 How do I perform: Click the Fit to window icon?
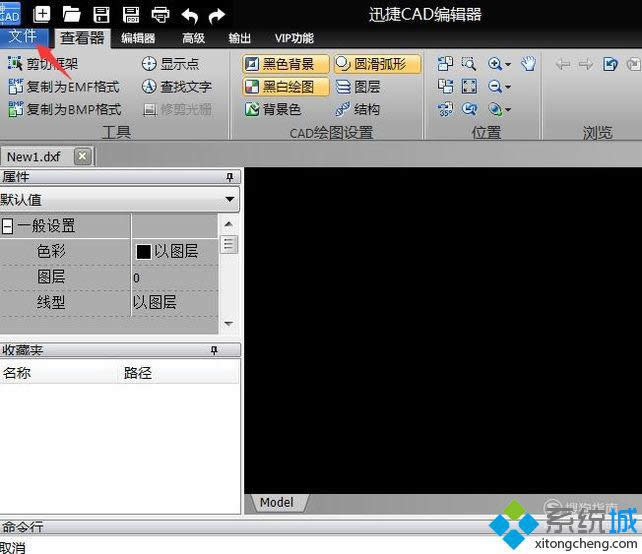click(469, 86)
